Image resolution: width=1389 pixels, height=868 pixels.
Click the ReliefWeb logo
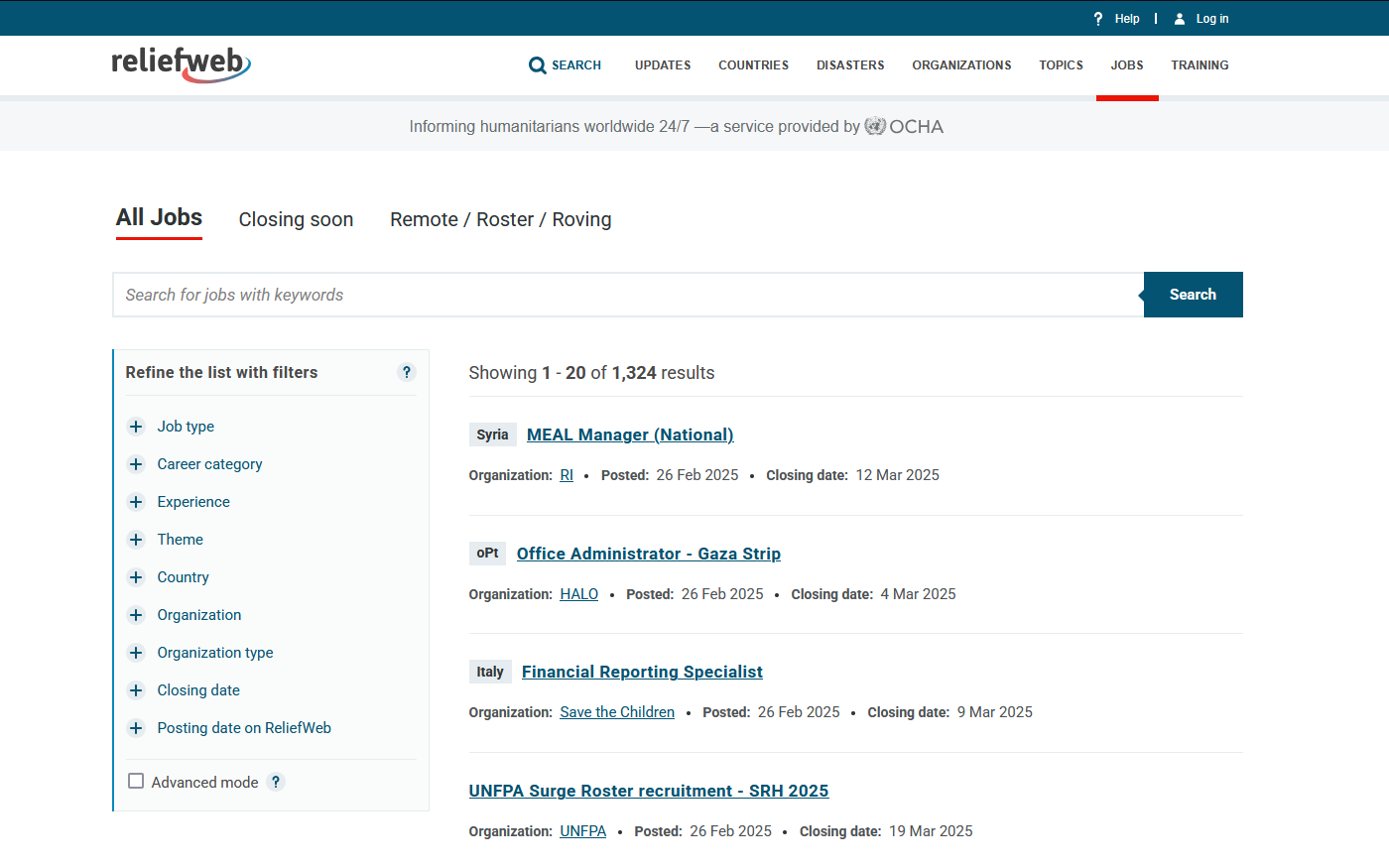[x=181, y=63]
